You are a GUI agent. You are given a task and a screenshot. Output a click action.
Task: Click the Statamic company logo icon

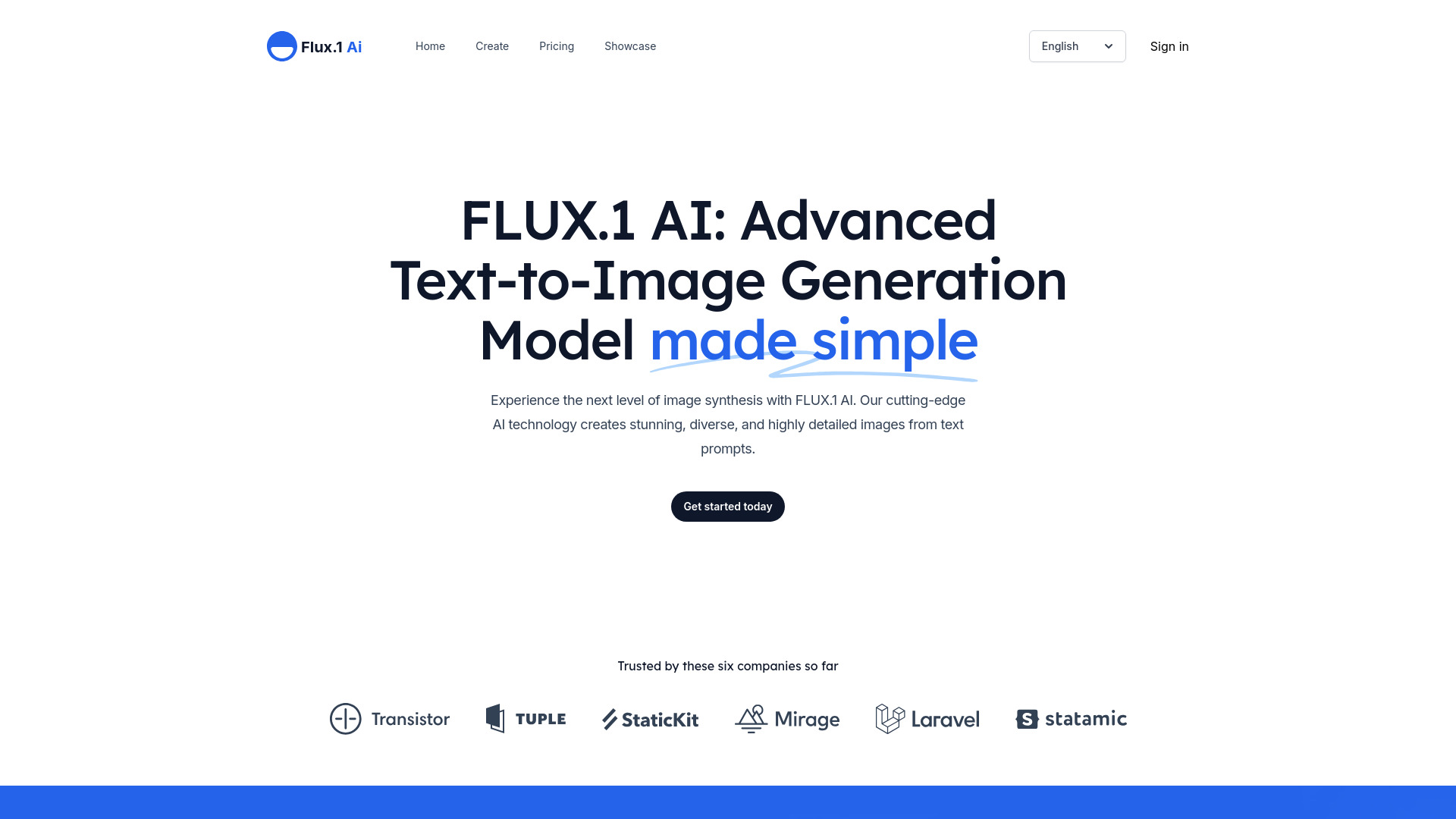point(1026,718)
